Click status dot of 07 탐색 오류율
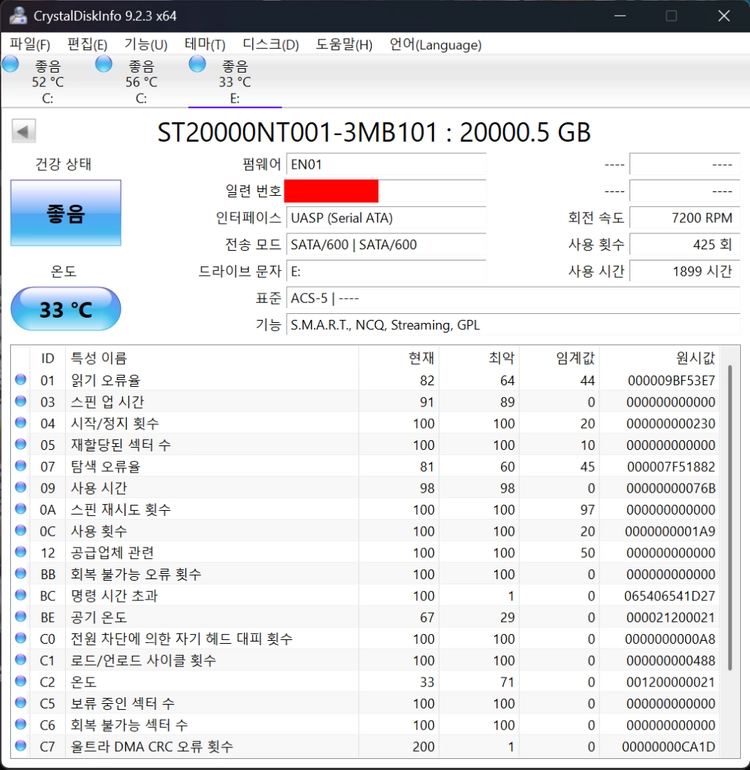This screenshot has height=770, width=750. point(21,466)
